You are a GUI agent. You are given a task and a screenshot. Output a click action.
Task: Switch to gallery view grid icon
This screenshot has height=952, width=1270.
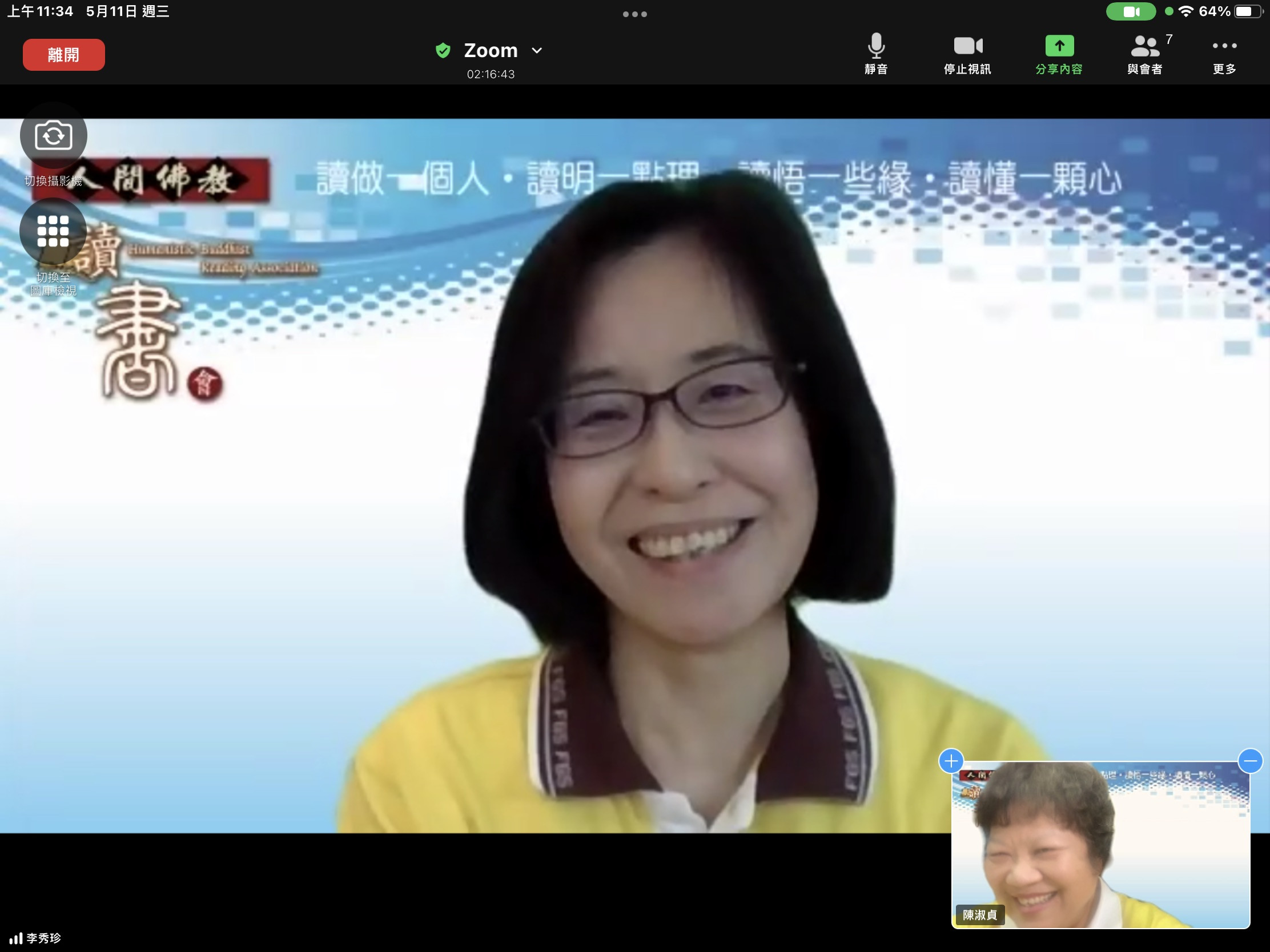pos(54,231)
